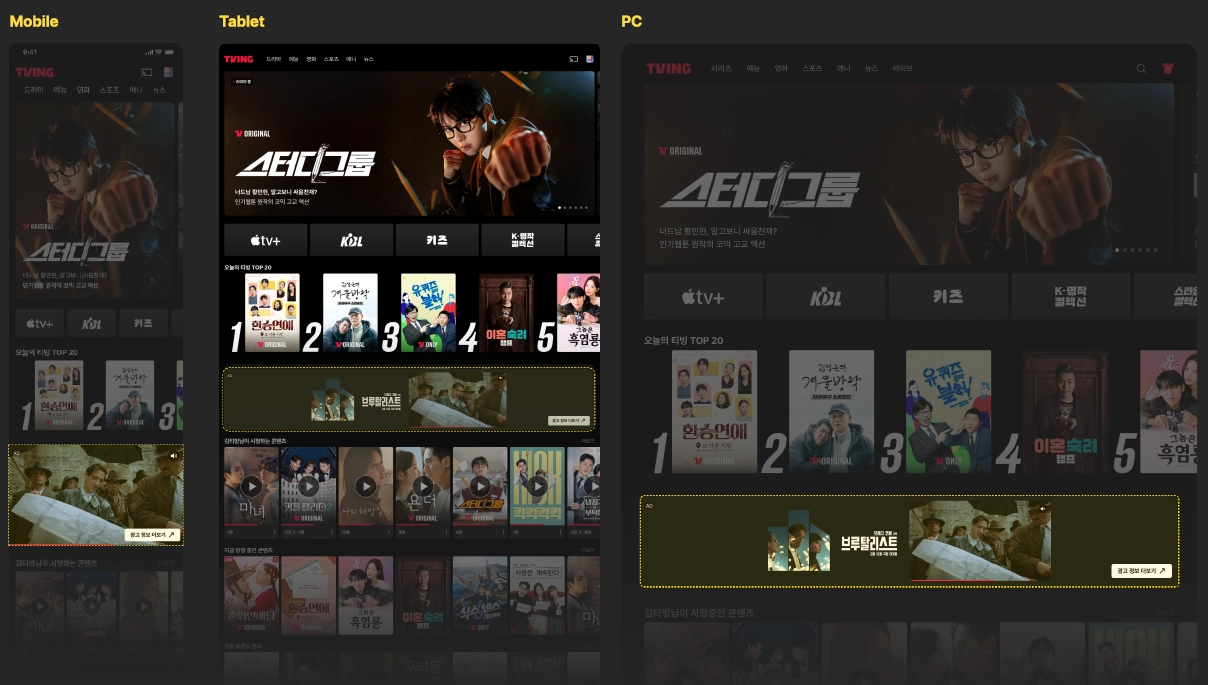Image resolution: width=1208 pixels, height=685 pixels.
Task: Open the 키즈 tile in the Mobile view
Action: pyautogui.click(x=144, y=324)
